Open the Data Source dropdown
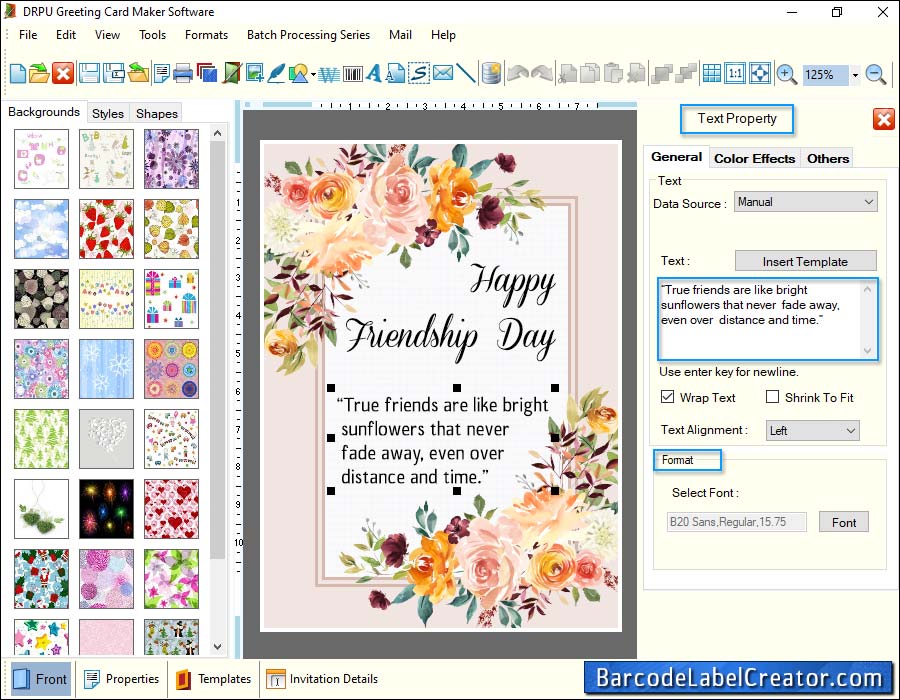The image size is (900, 700). [x=805, y=202]
